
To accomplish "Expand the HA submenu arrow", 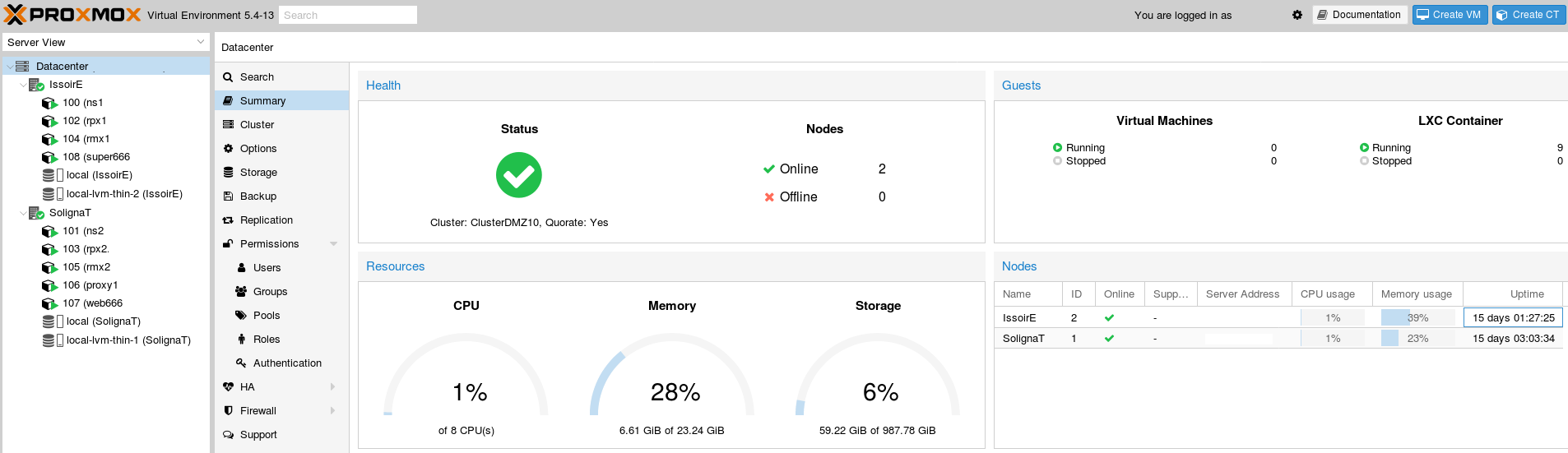I will pos(333,387).
